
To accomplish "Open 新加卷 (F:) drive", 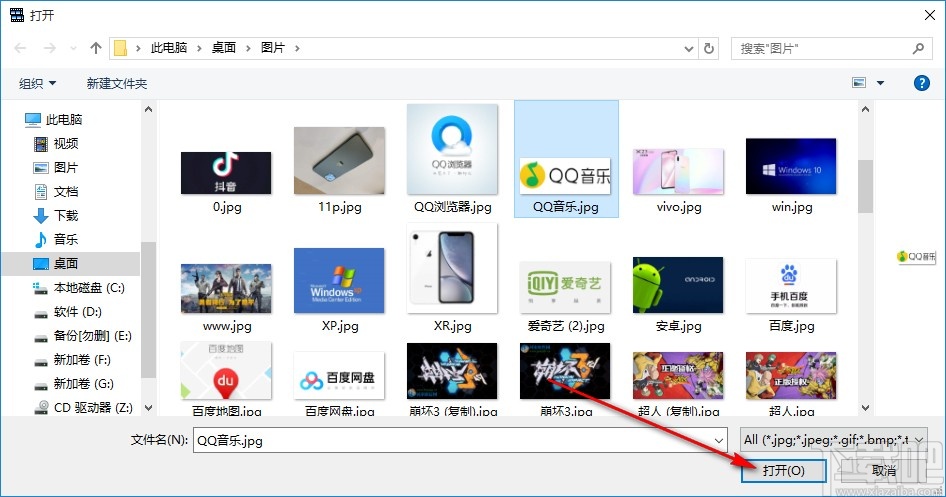I will [x=72, y=359].
